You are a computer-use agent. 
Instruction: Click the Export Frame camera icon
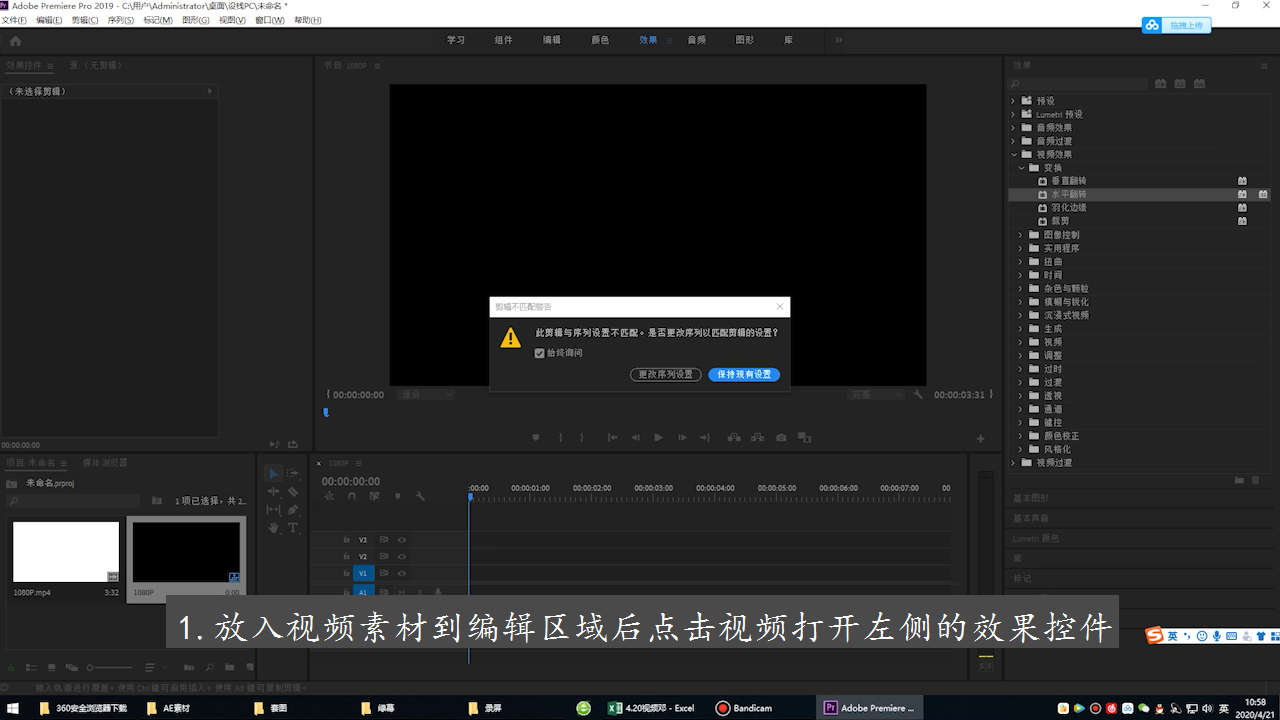(781, 437)
